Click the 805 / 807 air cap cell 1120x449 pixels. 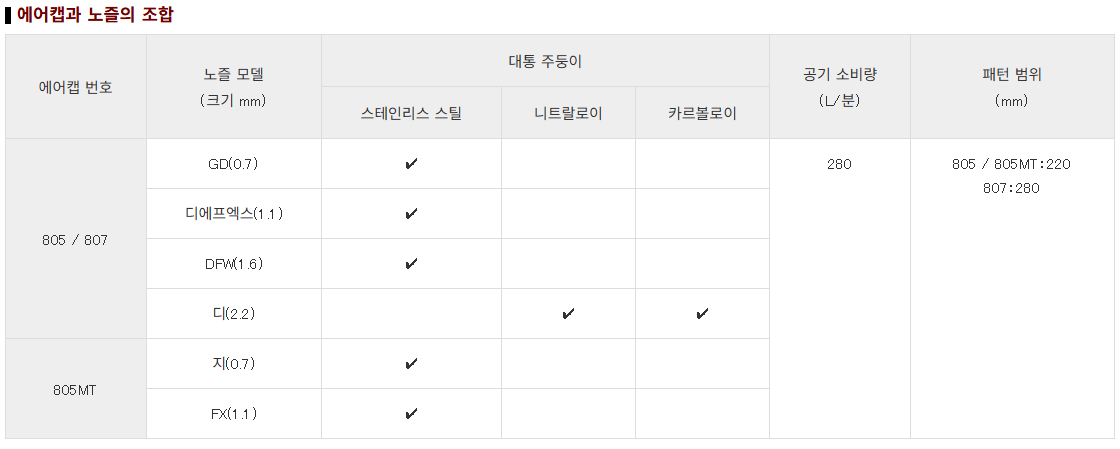[75, 239]
